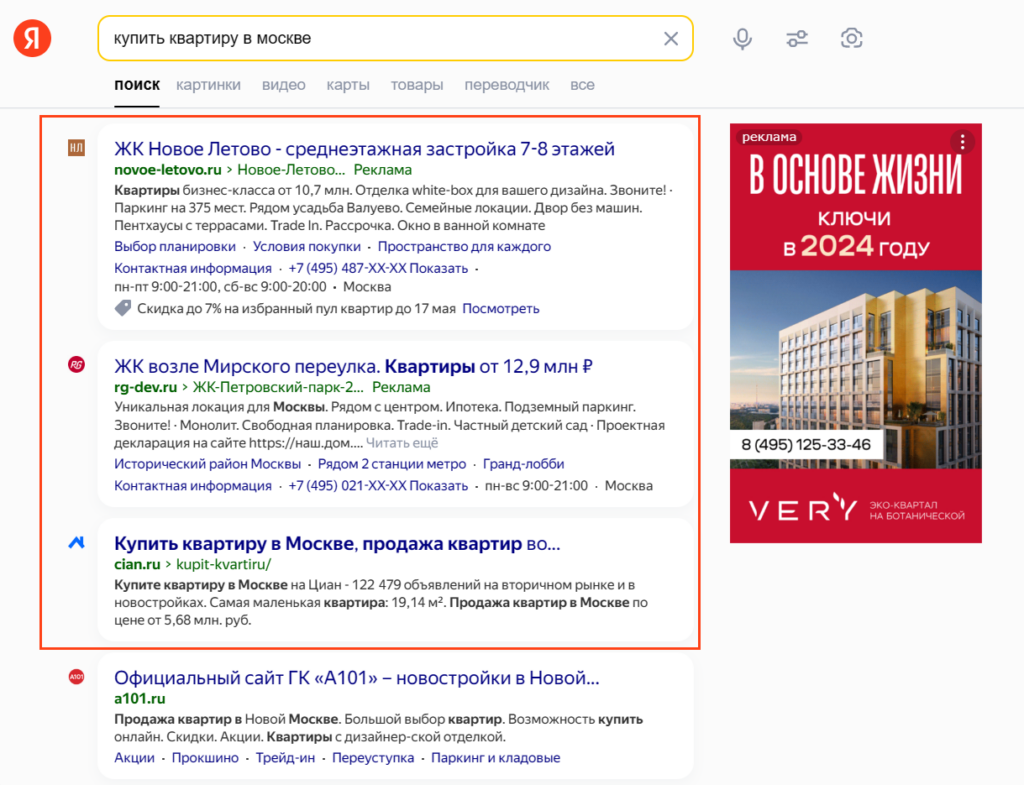
Task: Click ЖК-Петровский-парк-2… breadcrumb link
Action: coord(278,387)
